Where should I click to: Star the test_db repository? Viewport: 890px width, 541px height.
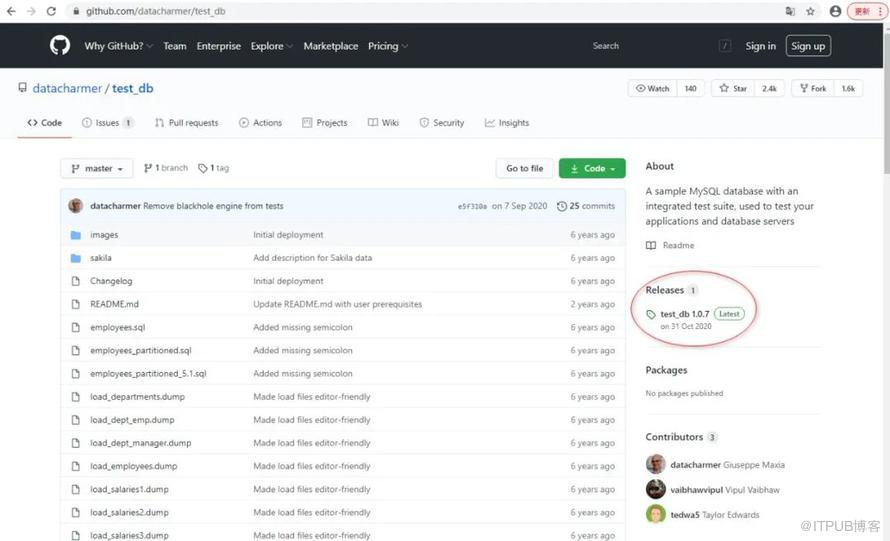pyautogui.click(x=733, y=89)
